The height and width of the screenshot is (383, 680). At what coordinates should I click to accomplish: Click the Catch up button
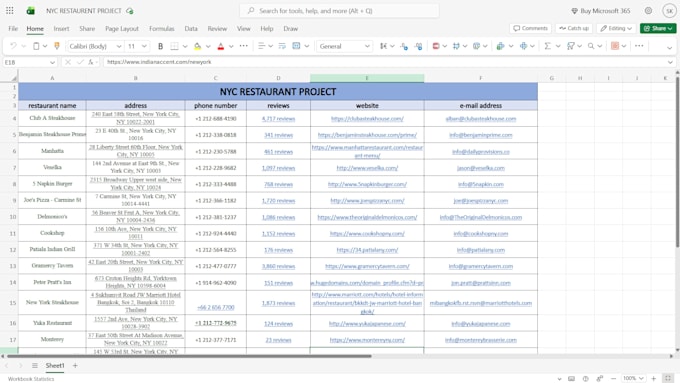point(574,28)
